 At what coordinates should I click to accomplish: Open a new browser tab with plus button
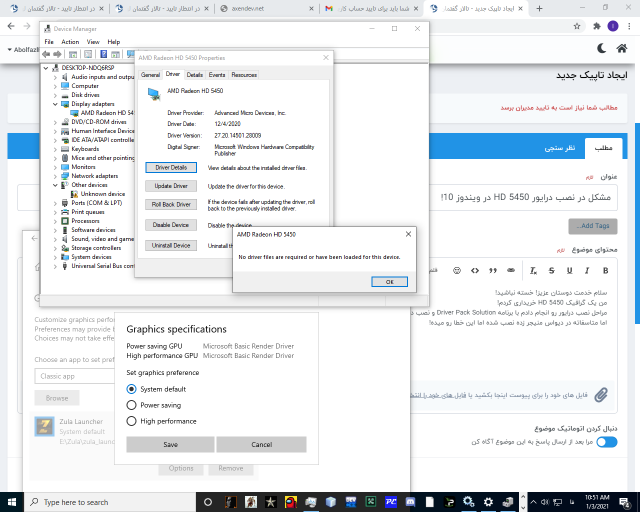coord(539,8)
